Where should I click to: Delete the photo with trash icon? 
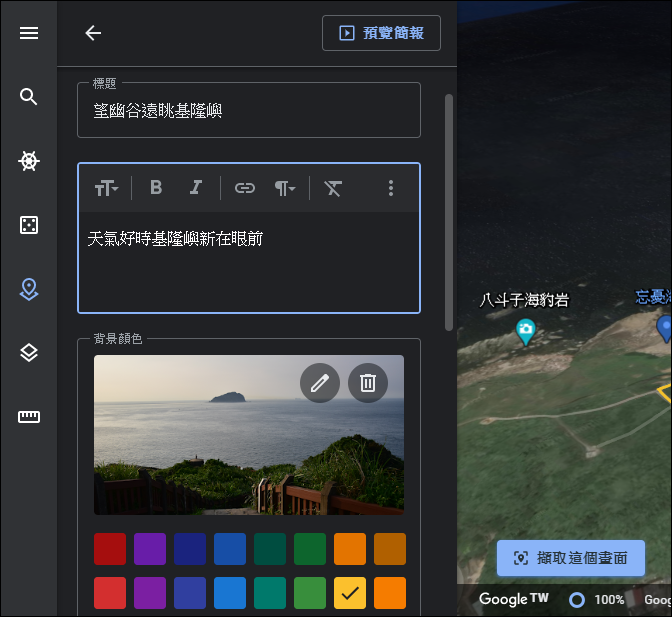point(368,383)
